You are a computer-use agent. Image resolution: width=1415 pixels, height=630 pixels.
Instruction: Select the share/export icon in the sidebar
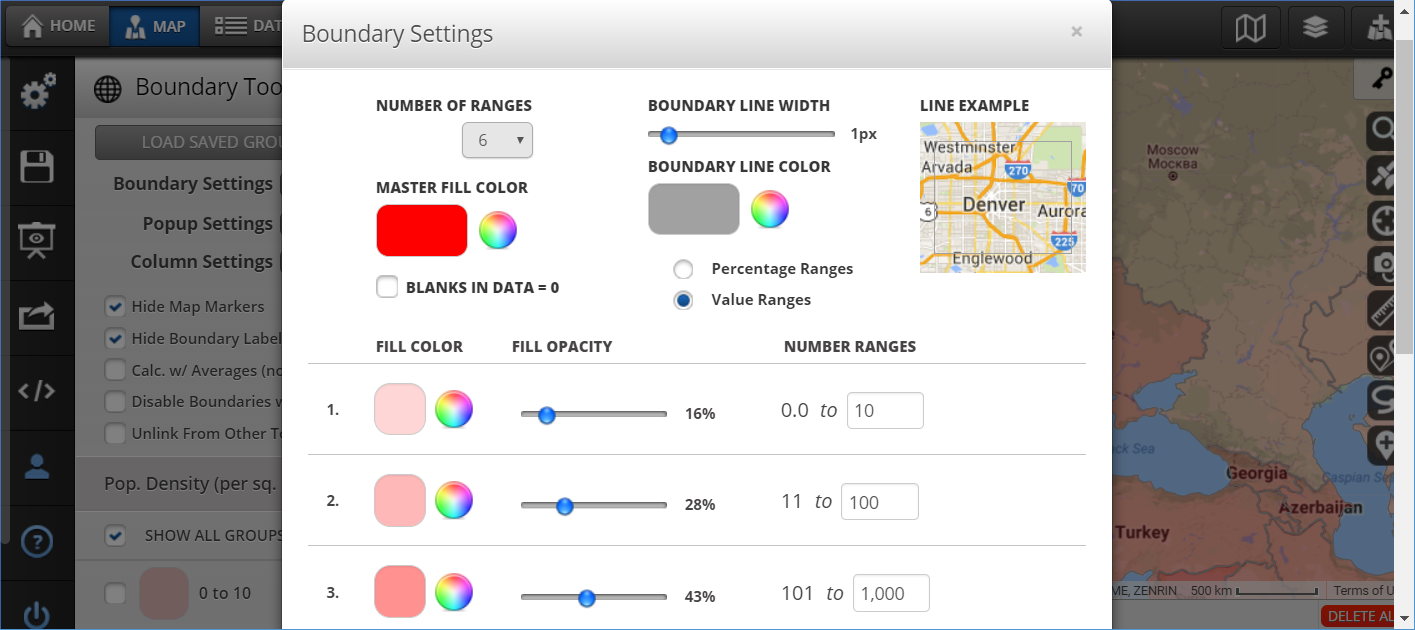tap(37, 315)
